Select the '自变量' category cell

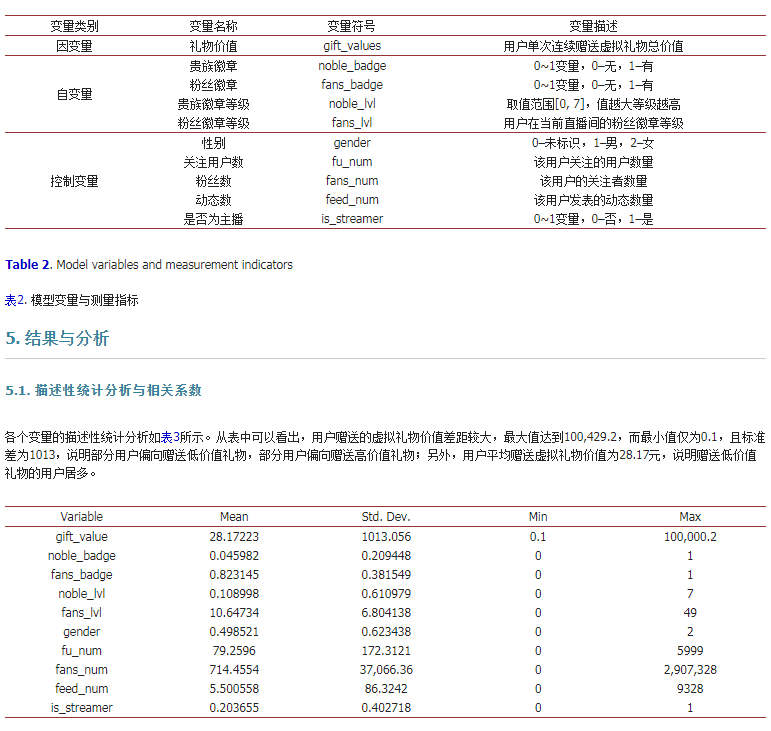coord(74,94)
